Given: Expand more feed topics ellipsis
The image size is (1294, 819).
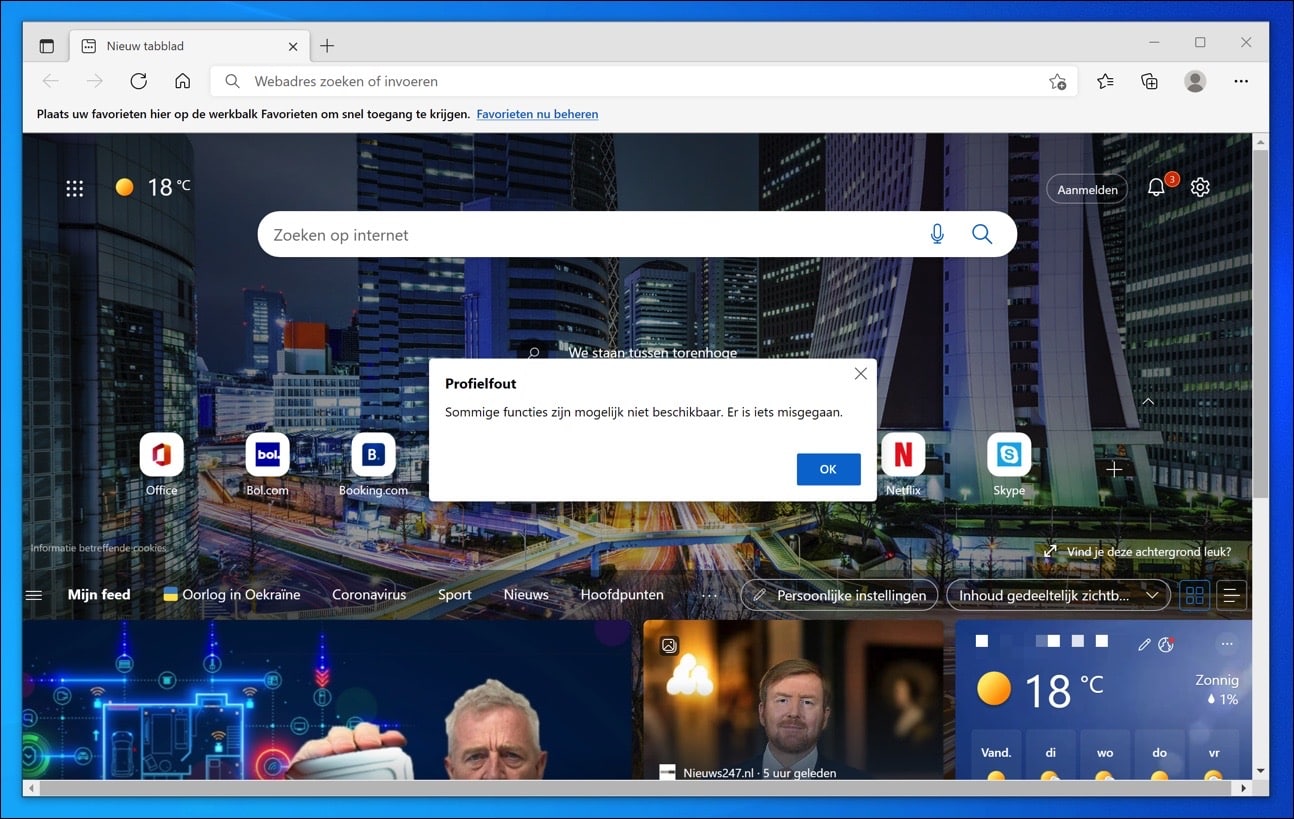Looking at the screenshot, I should [709, 595].
